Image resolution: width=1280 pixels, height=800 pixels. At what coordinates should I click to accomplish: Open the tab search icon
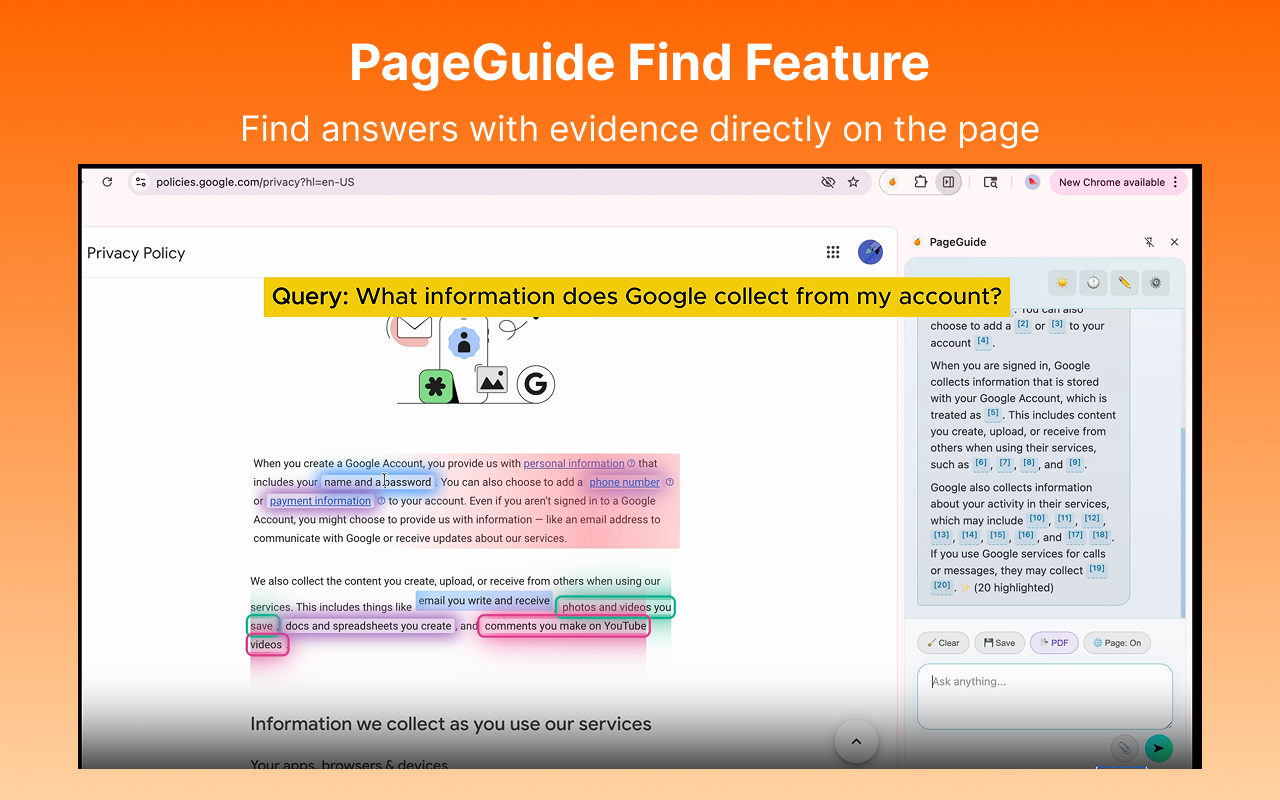click(990, 182)
